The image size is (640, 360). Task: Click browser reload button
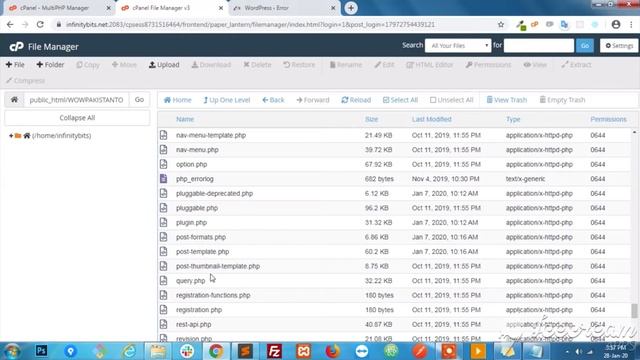40,24
